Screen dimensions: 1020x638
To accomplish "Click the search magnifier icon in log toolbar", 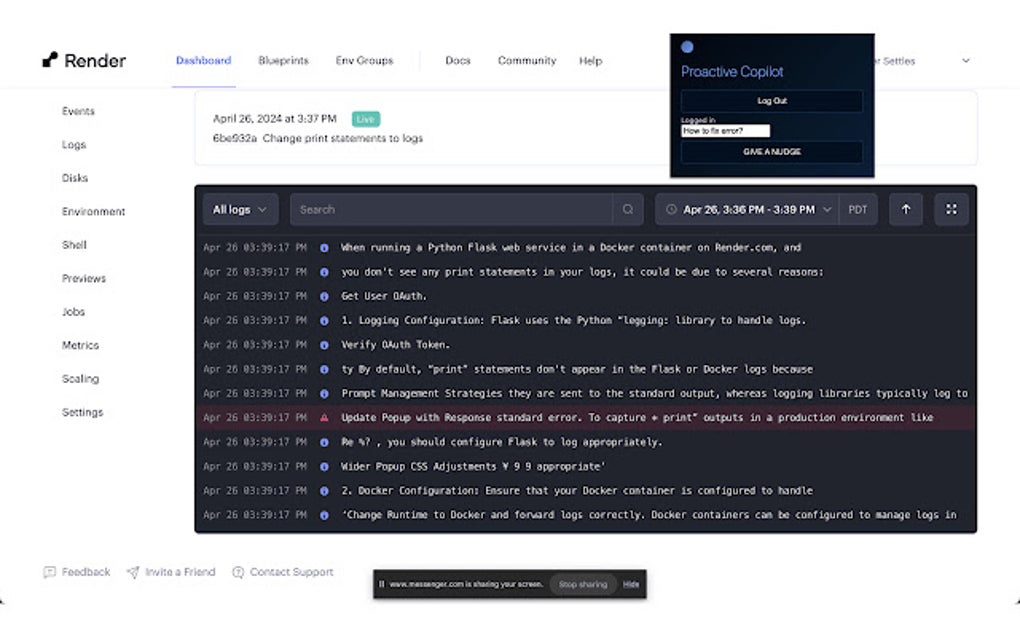I will 627,209.
